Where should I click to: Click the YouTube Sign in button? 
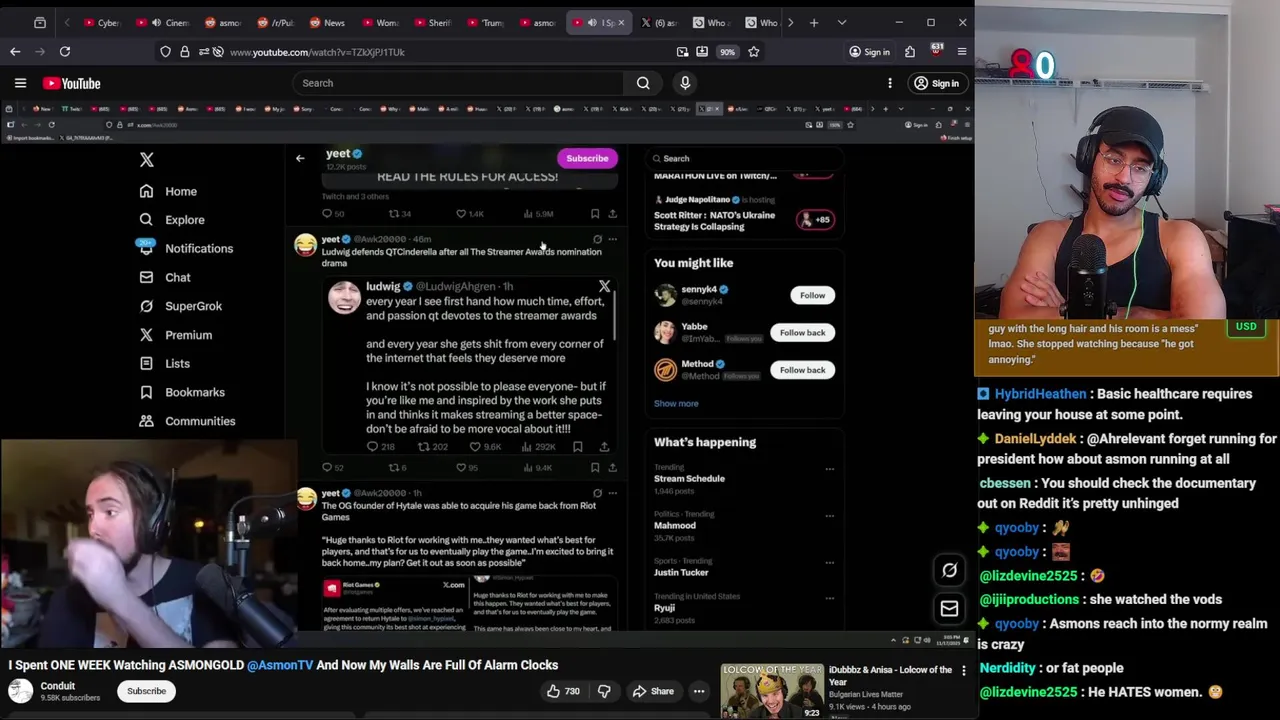(936, 83)
